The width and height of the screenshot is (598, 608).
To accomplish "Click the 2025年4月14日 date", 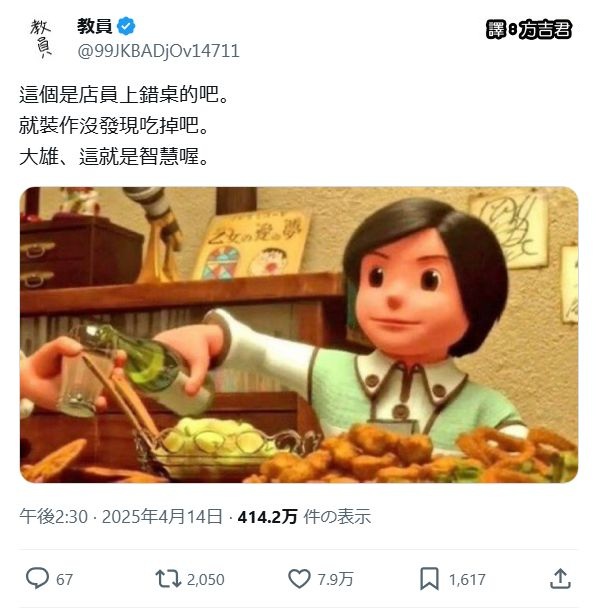I will pyautogui.click(x=162, y=516).
